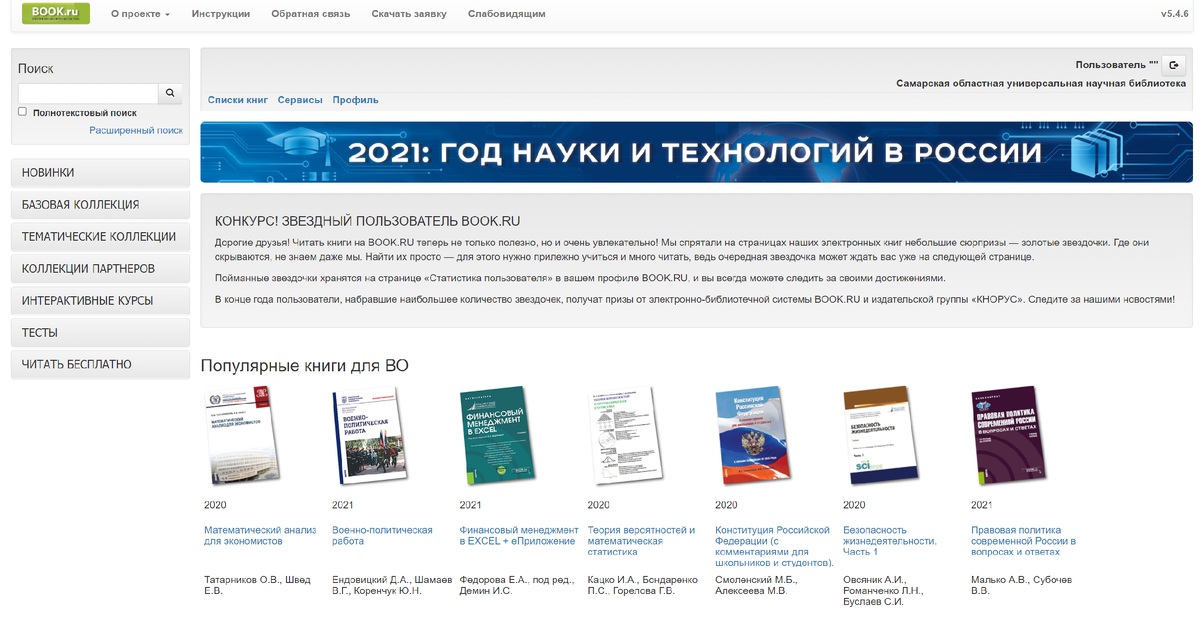Open the Сервисы section
This screenshot has width=1200, height=621.
(303, 99)
